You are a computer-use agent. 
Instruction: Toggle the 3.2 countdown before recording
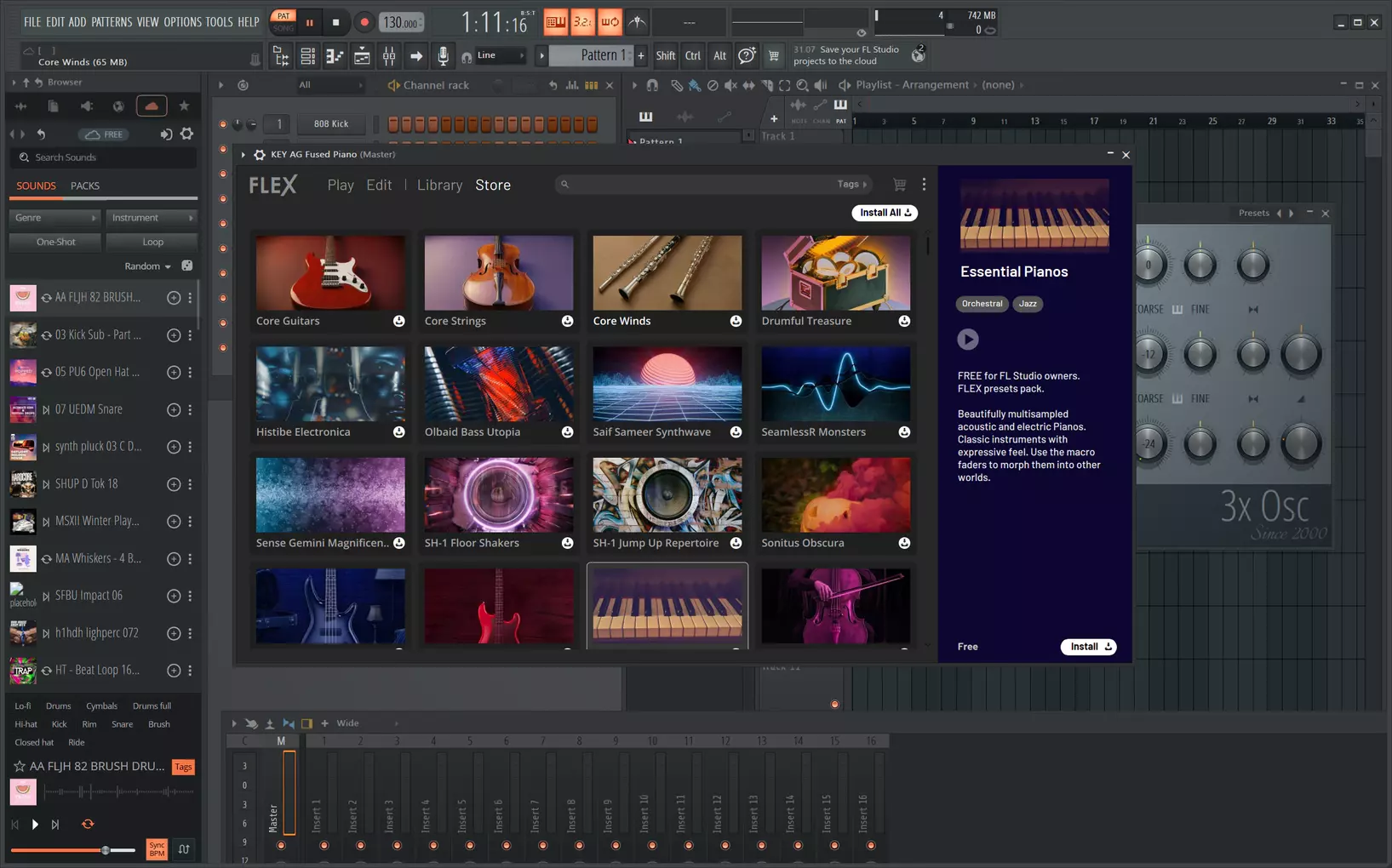[582, 22]
